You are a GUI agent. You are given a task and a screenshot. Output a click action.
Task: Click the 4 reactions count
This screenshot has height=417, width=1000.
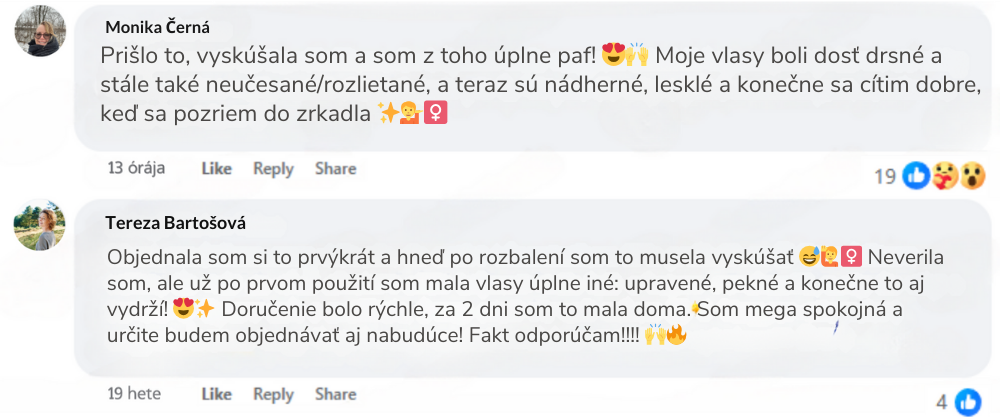[x=941, y=403]
